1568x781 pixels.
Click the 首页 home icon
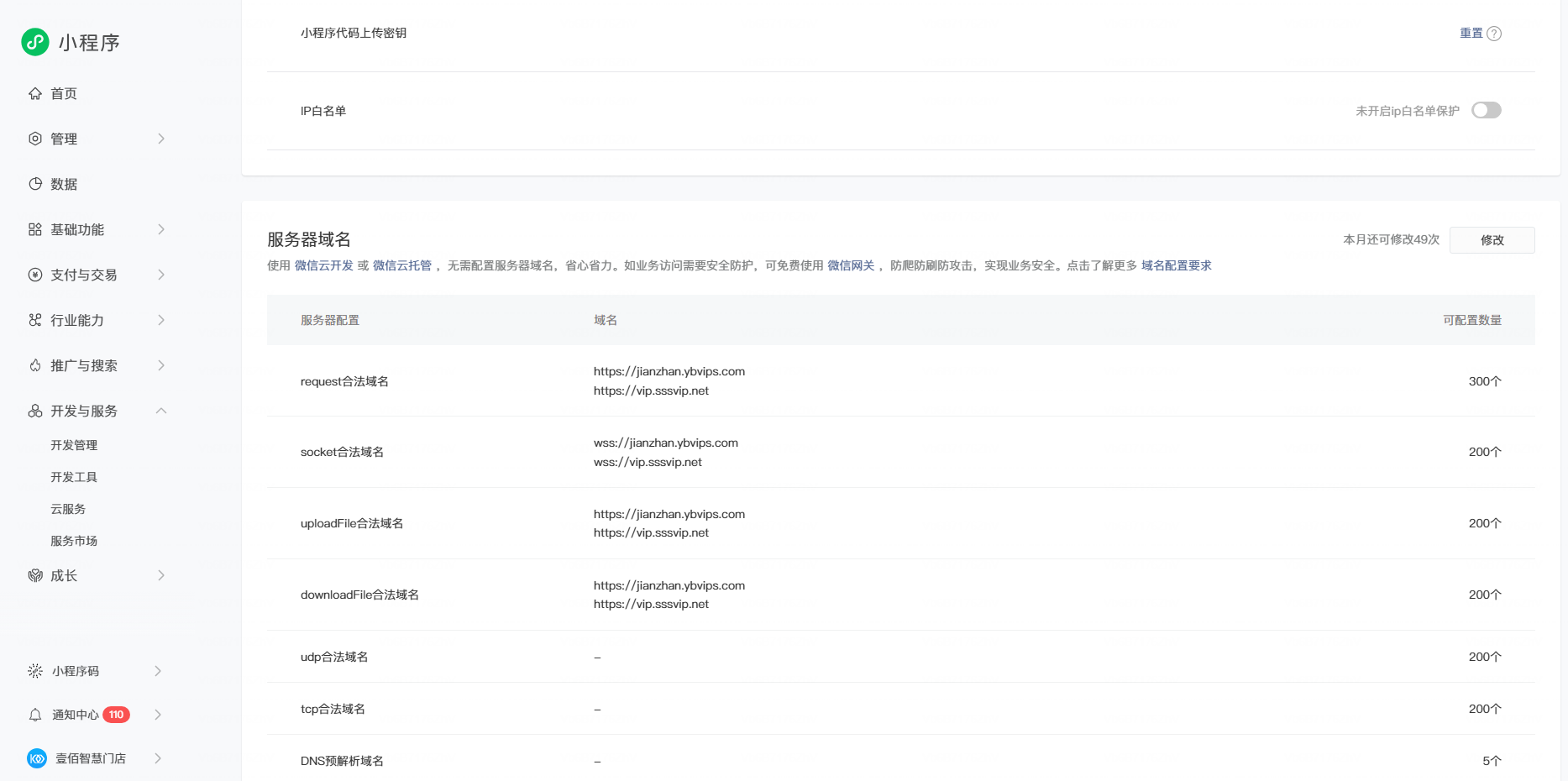tap(35, 93)
